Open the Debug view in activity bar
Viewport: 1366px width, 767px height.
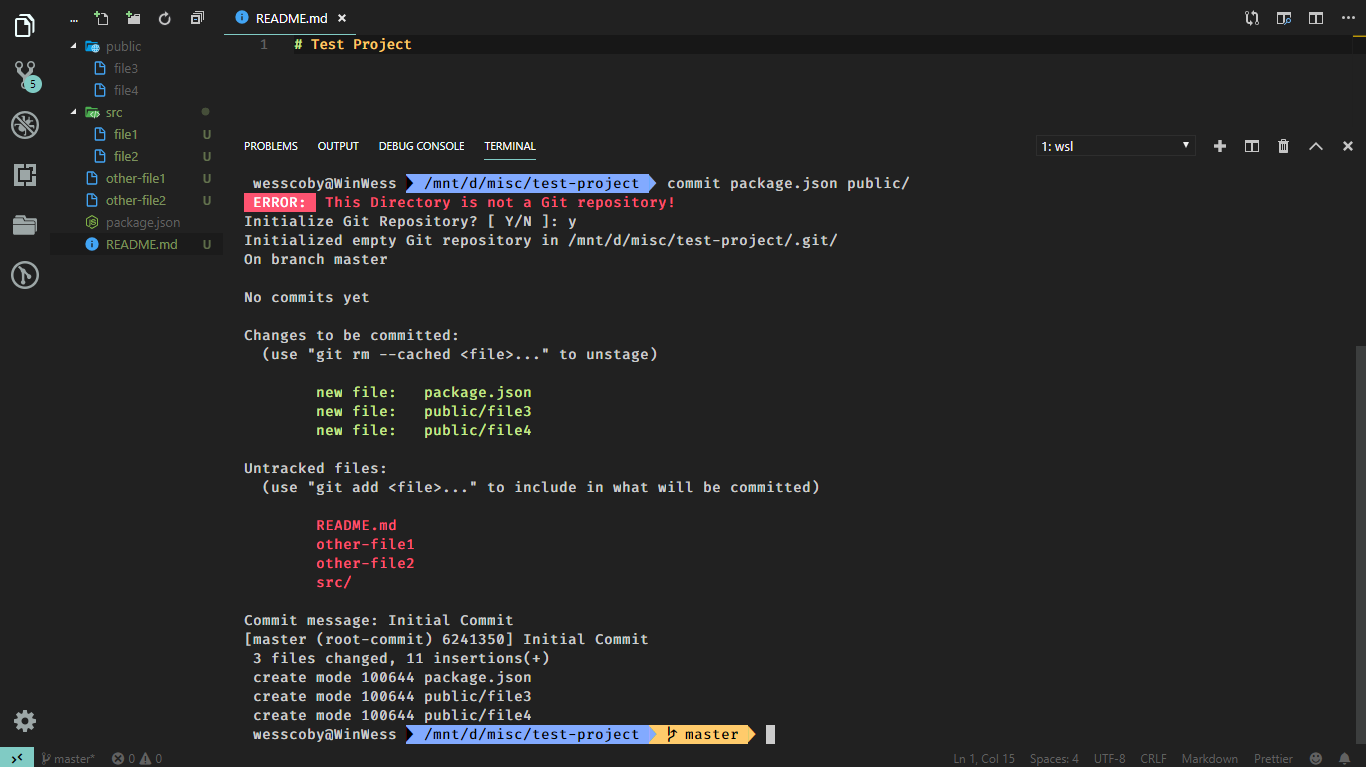click(x=25, y=125)
